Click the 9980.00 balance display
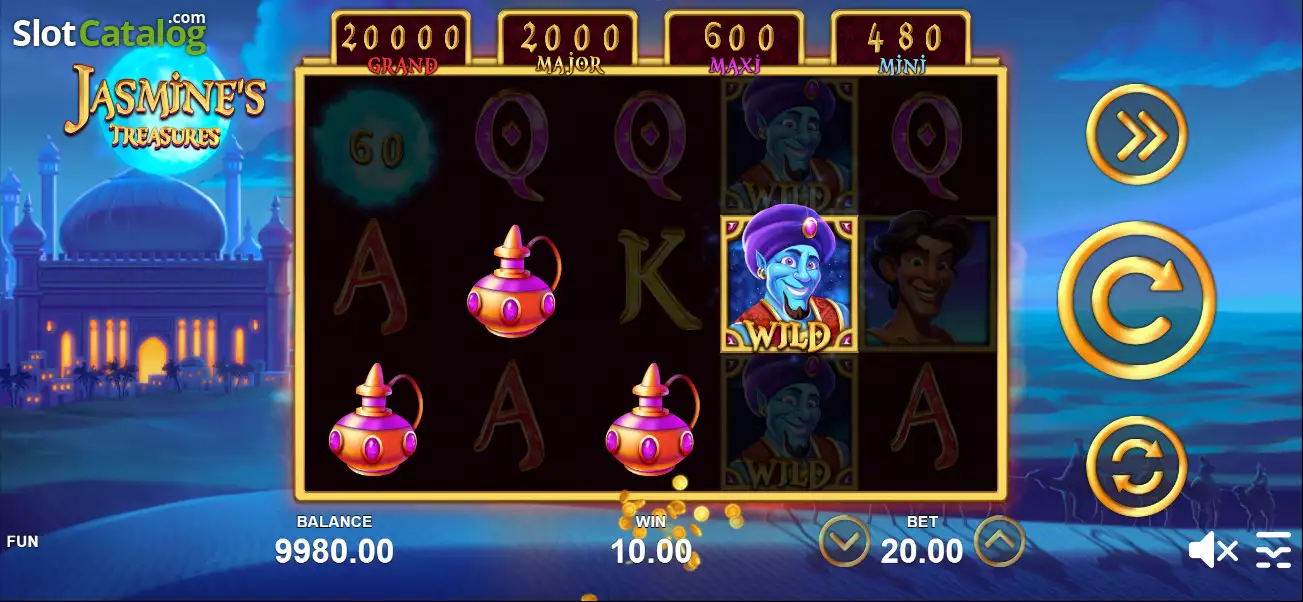 click(334, 551)
